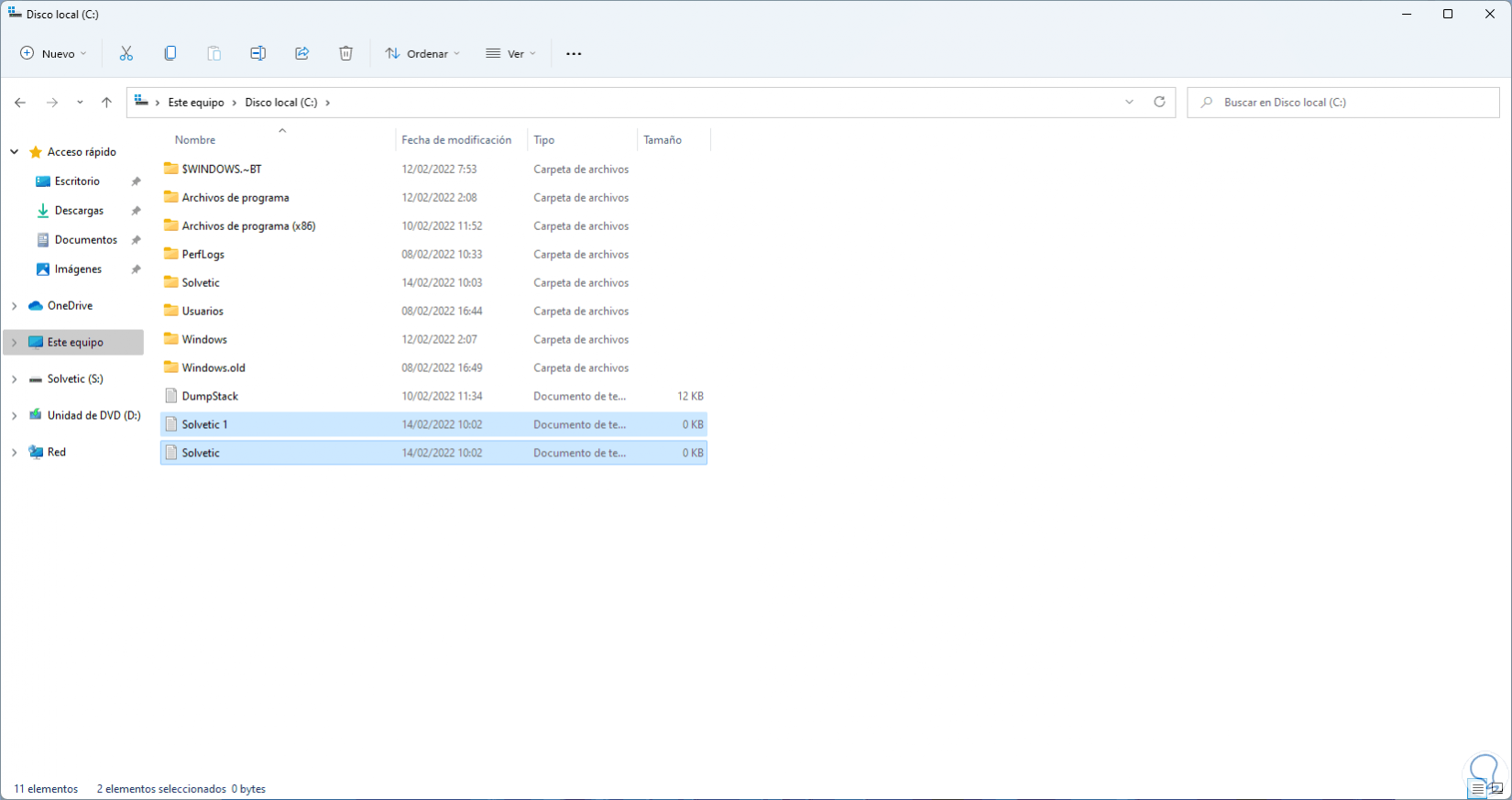Click the Solvetic folder date 14/02/2022 10:03
The image size is (1512, 800).
[442, 283]
